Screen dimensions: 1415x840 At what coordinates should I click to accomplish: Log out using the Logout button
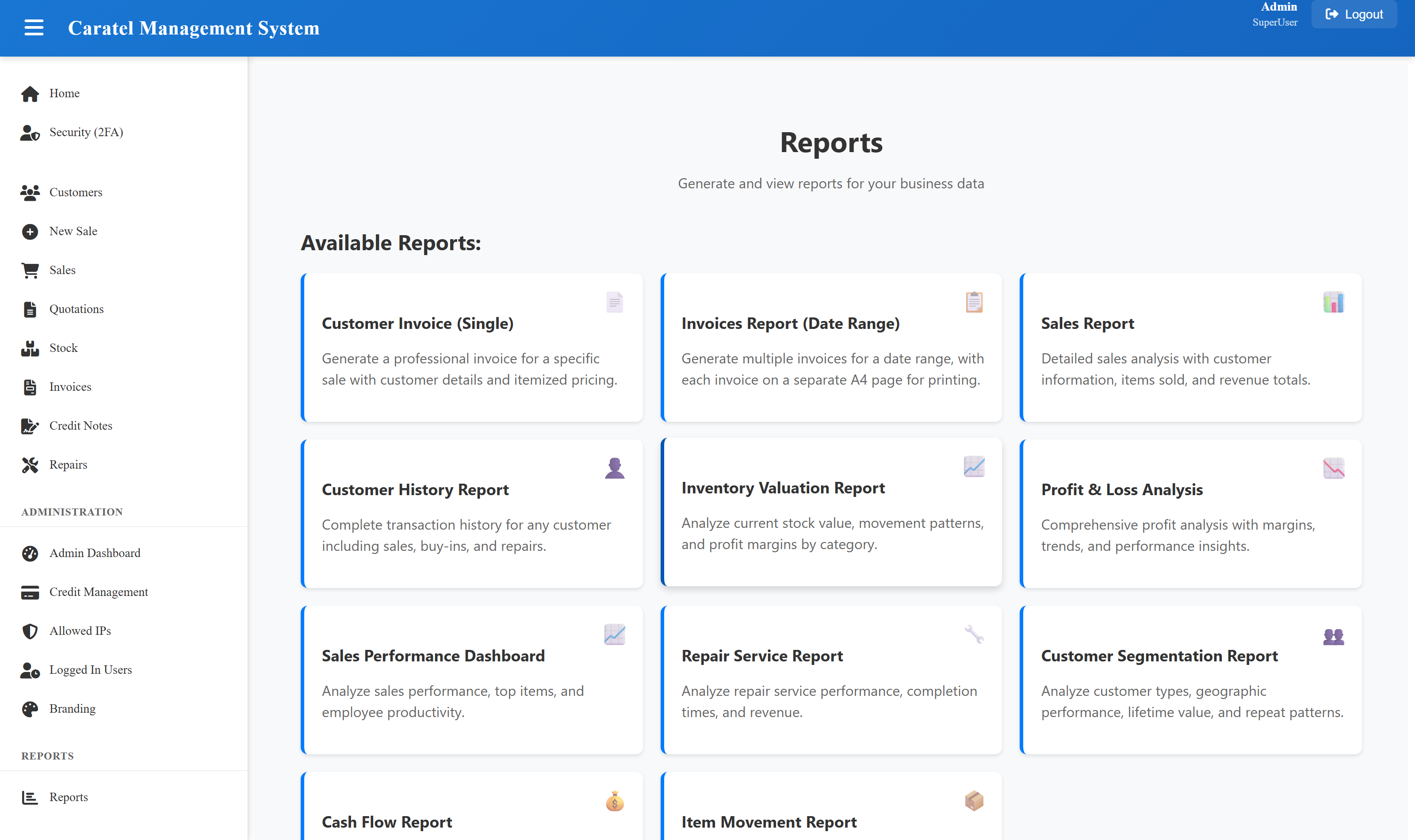(x=1354, y=14)
